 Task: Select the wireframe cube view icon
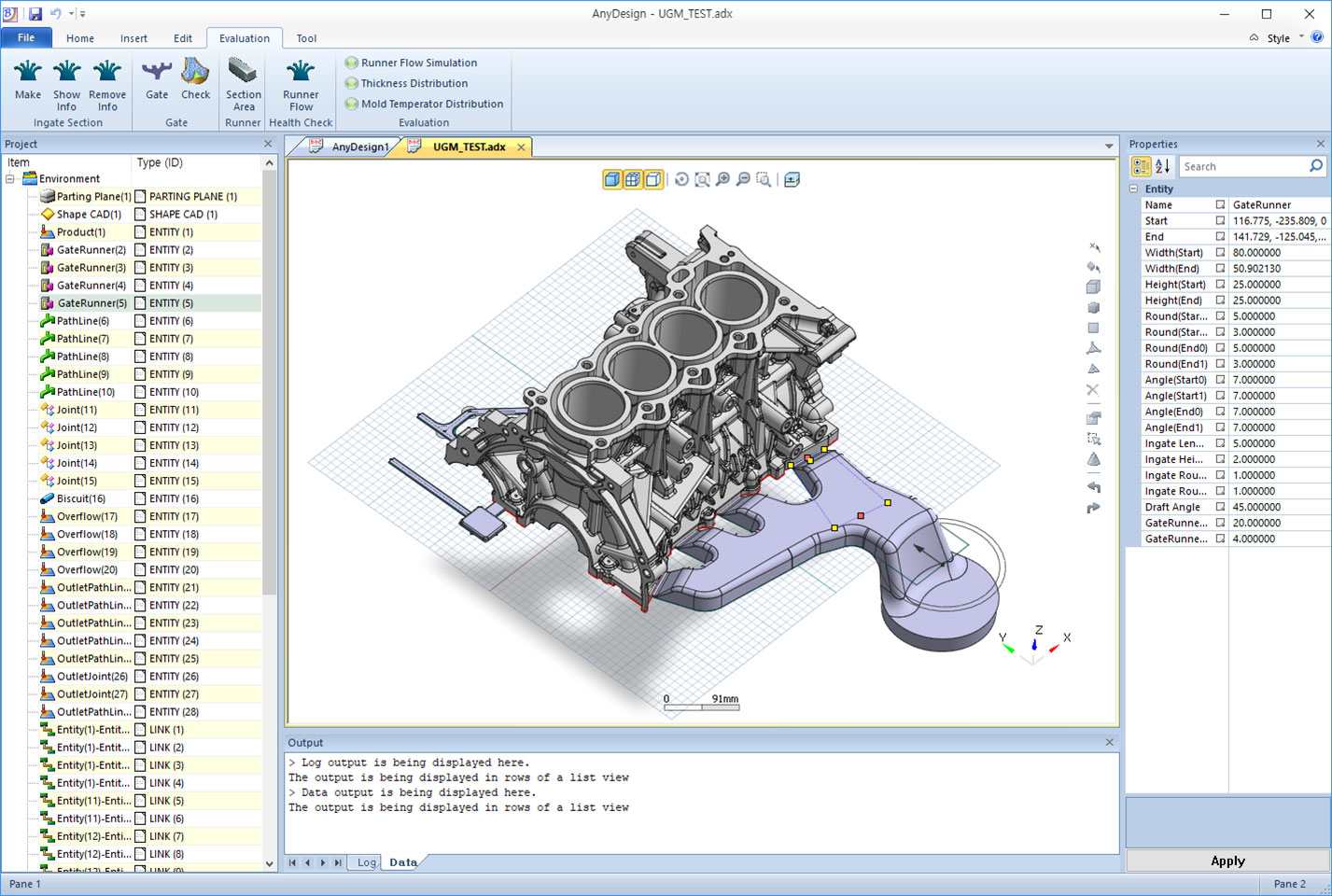(x=633, y=179)
